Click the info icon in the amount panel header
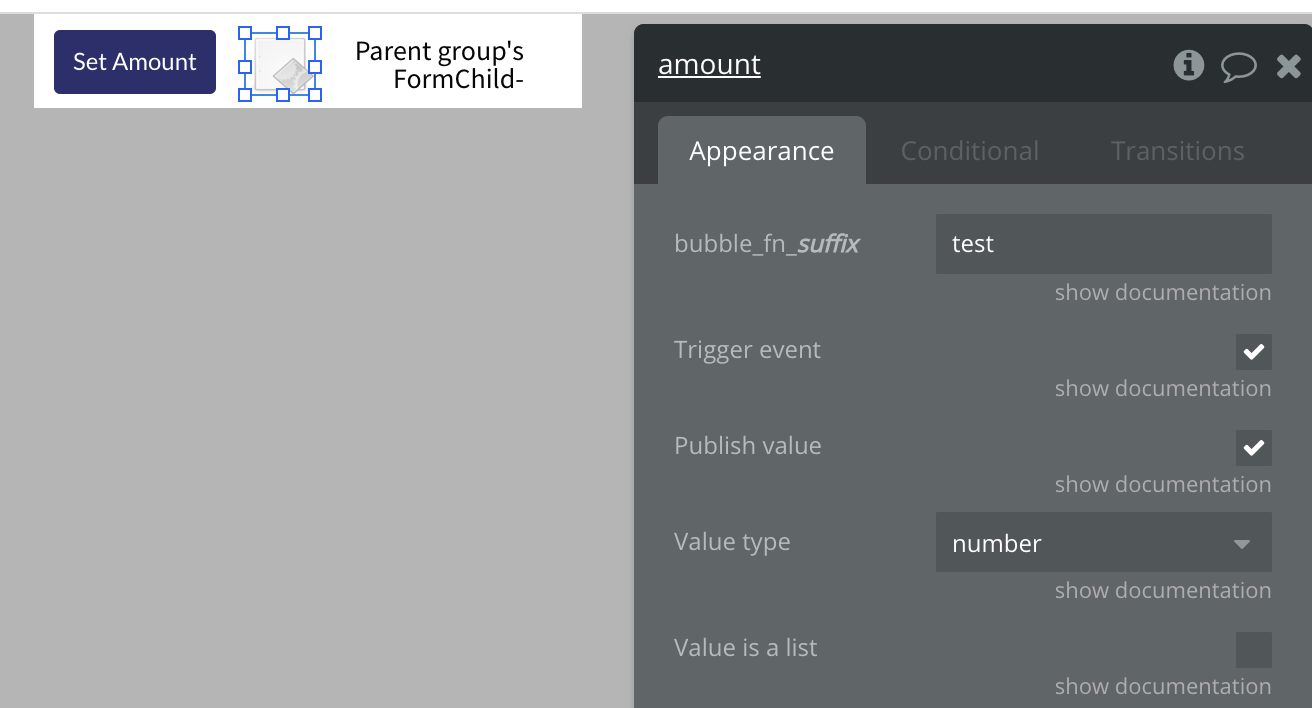 1188,66
